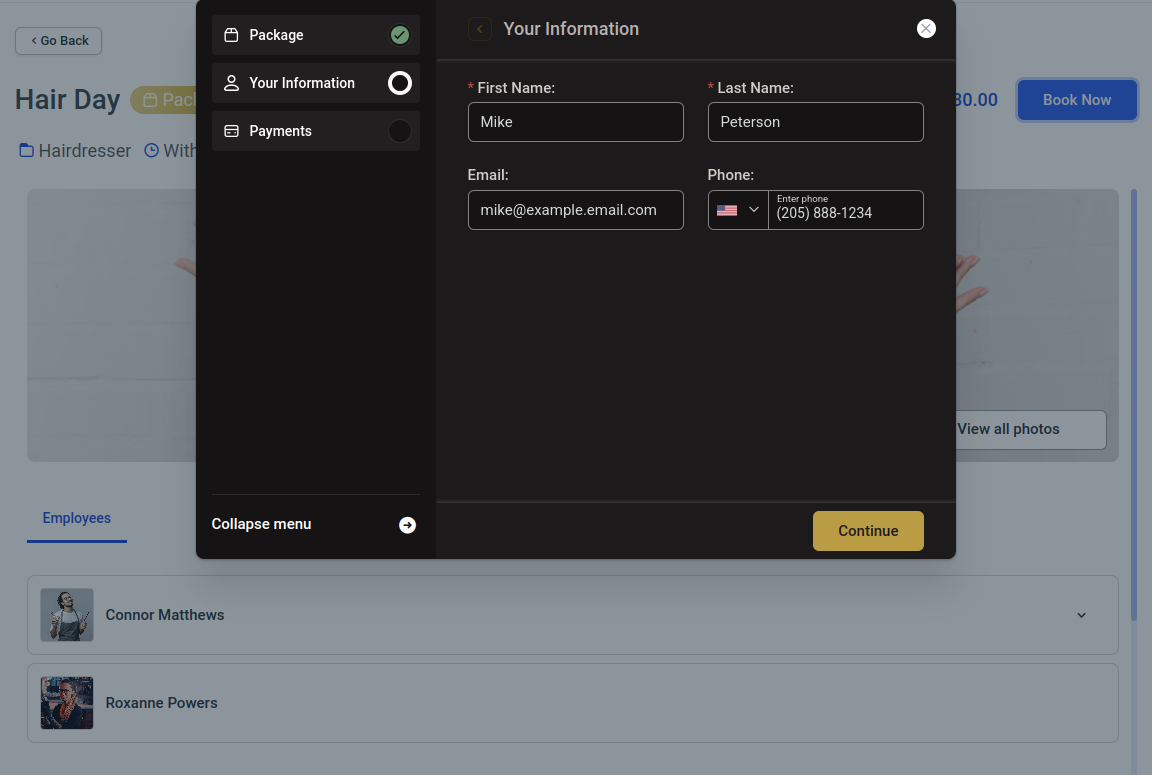Click the Hairdresser folder icon

pos(26,151)
